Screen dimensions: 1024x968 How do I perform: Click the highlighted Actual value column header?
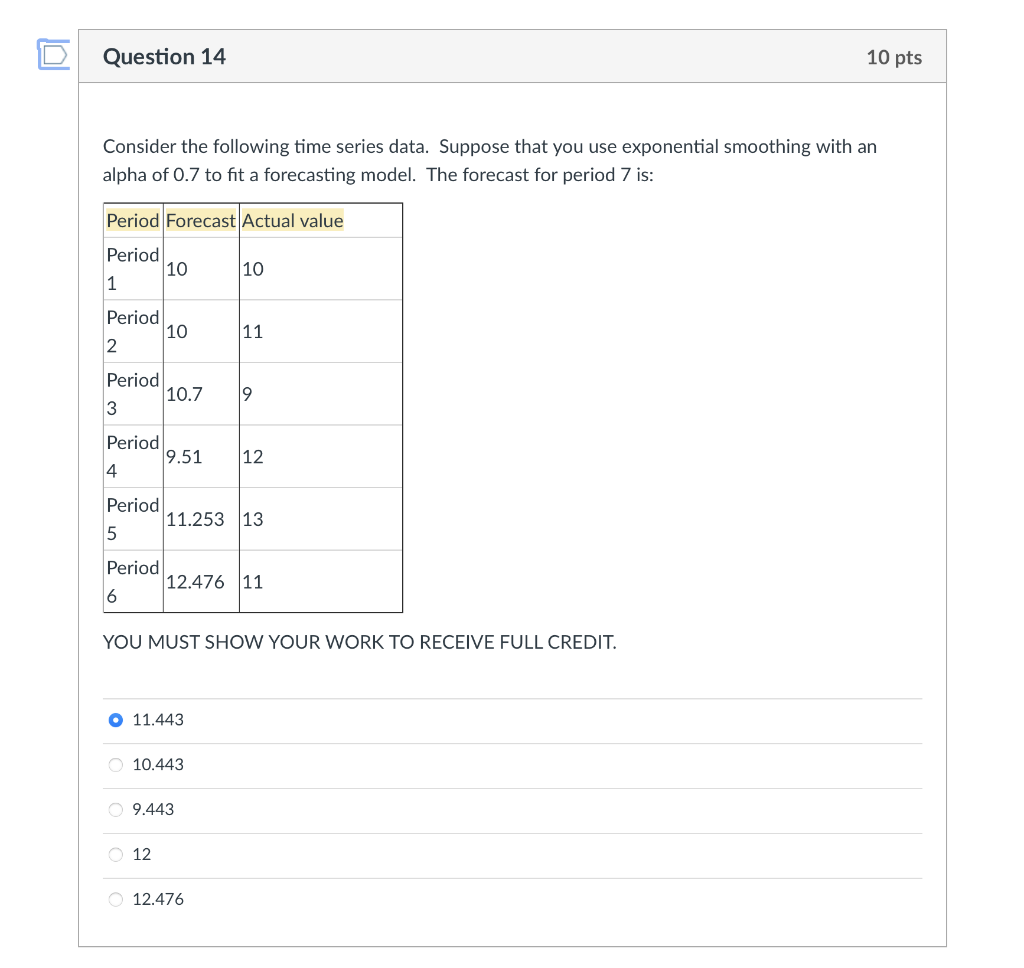point(293,219)
